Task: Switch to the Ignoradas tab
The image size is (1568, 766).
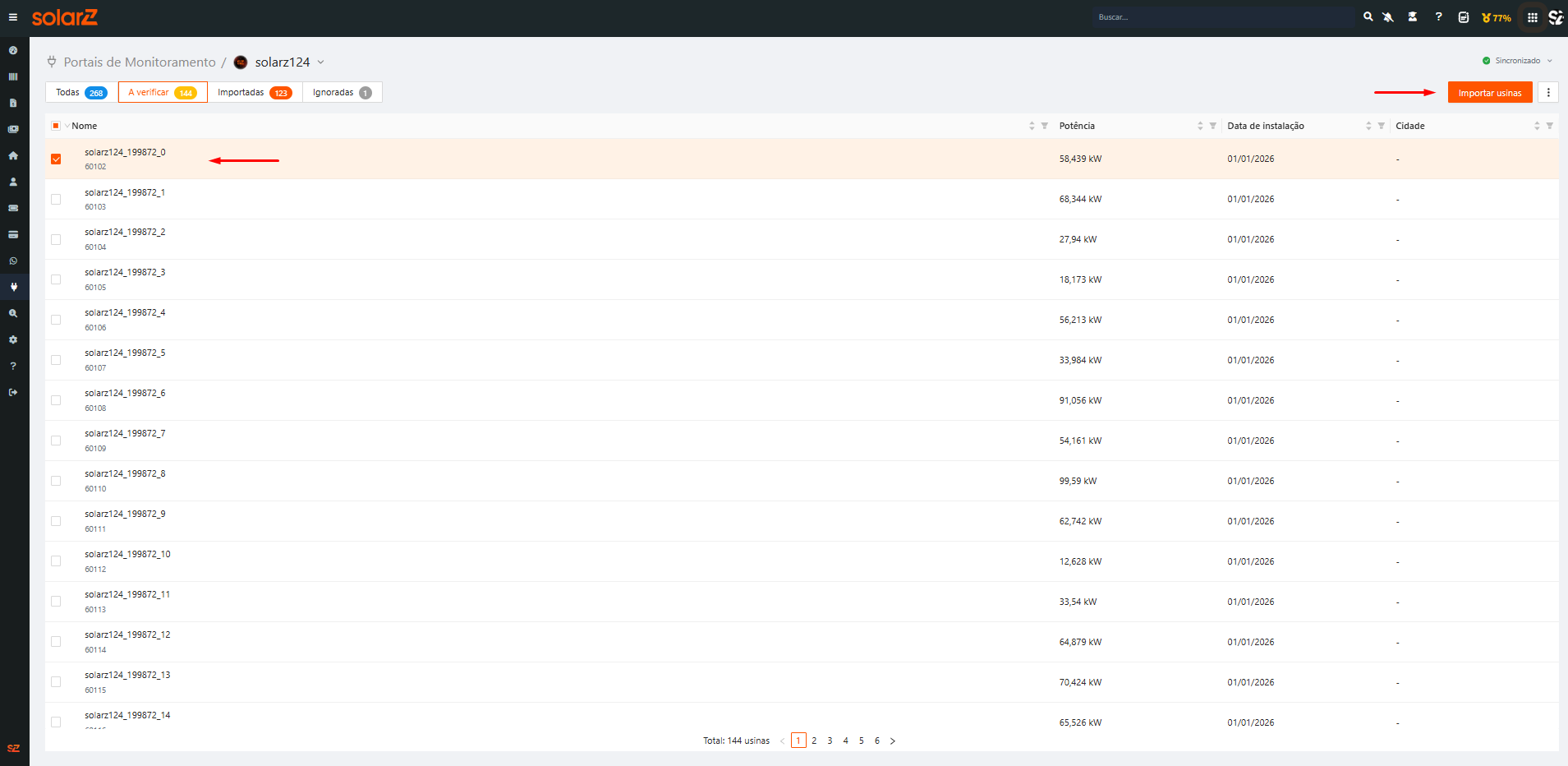Action: (x=343, y=93)
